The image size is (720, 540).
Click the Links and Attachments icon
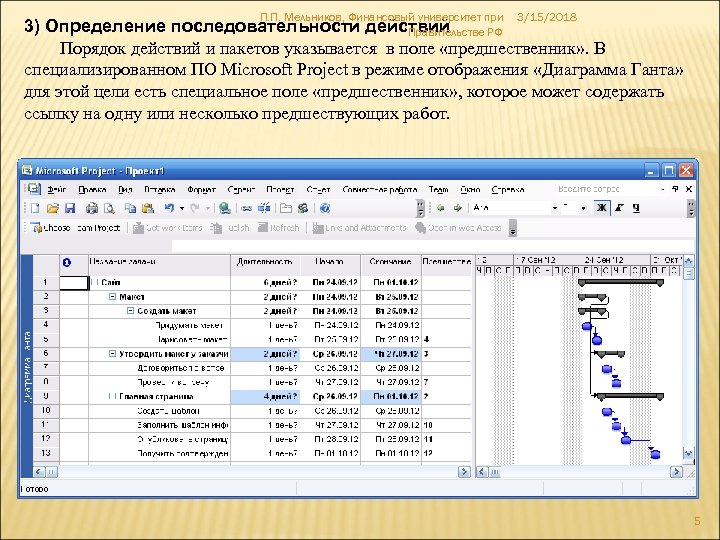point(318,228)
